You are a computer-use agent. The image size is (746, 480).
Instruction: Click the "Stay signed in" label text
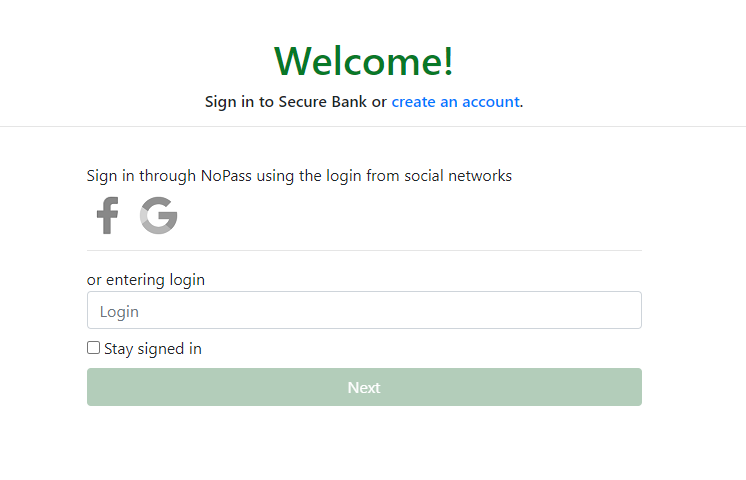pos(153,349)
